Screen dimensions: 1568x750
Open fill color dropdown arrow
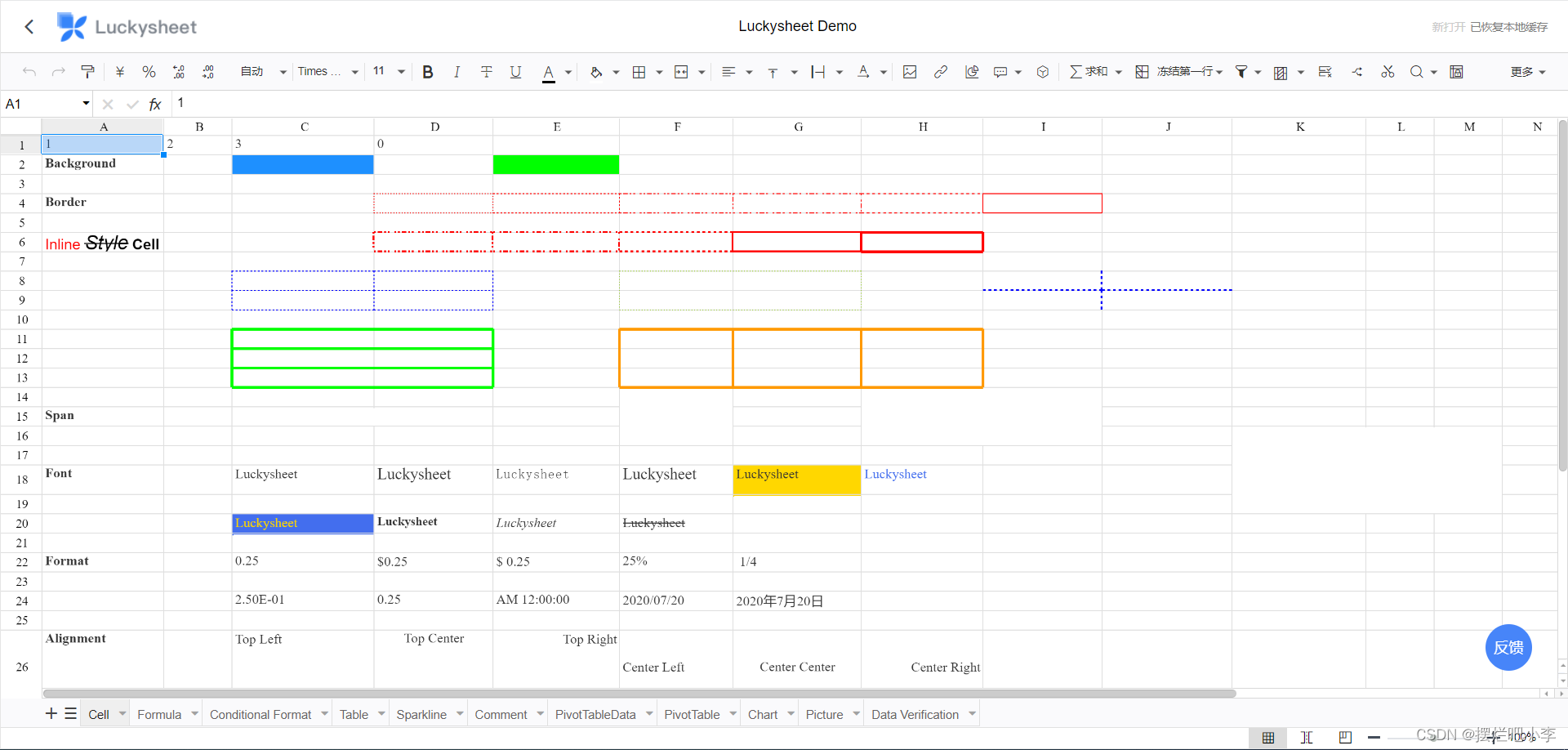[616, 73]
